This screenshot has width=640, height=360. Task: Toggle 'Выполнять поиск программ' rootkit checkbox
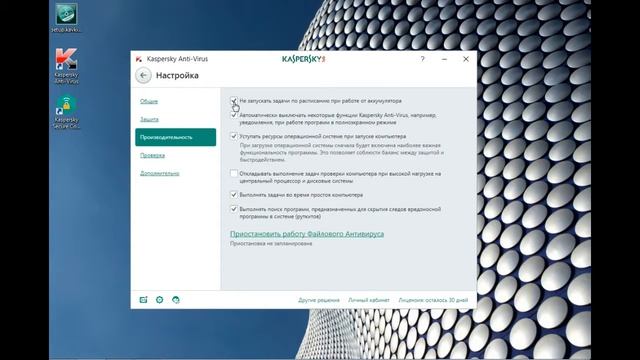(x=234, y=209)
